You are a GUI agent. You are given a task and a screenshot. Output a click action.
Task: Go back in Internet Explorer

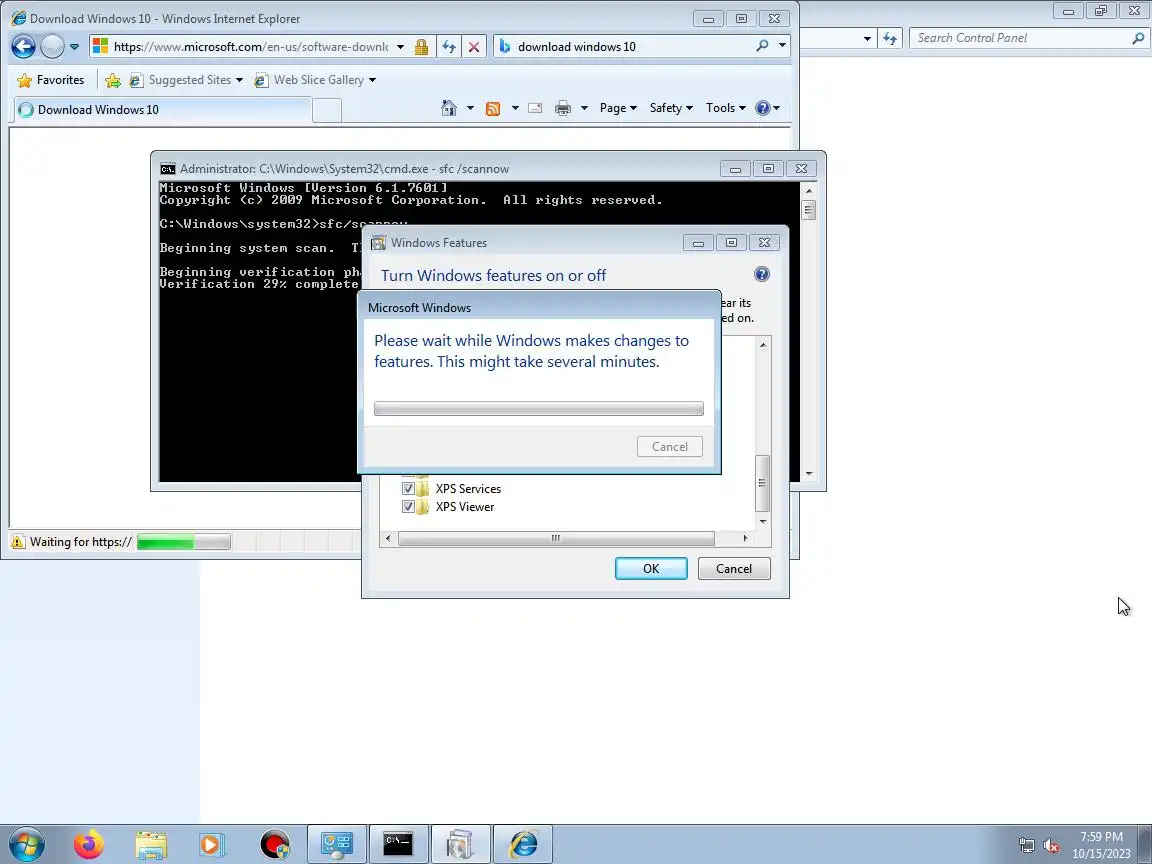(x=24, y=46)
